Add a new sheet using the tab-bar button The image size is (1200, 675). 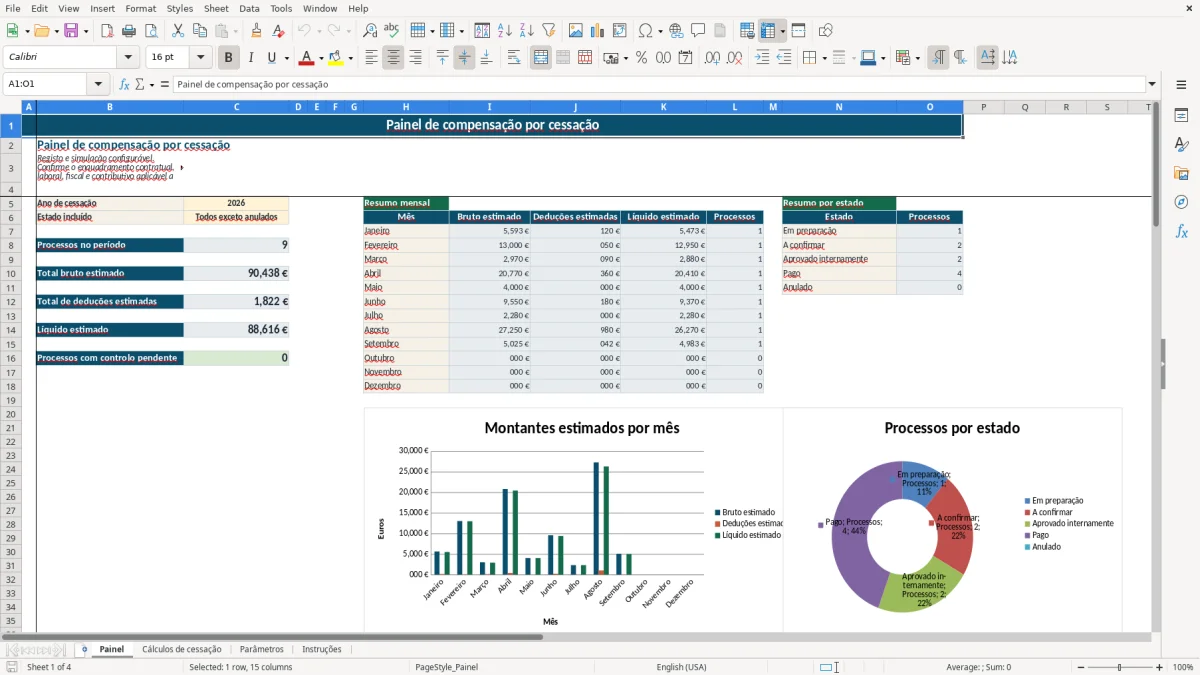tap(84, 649)
